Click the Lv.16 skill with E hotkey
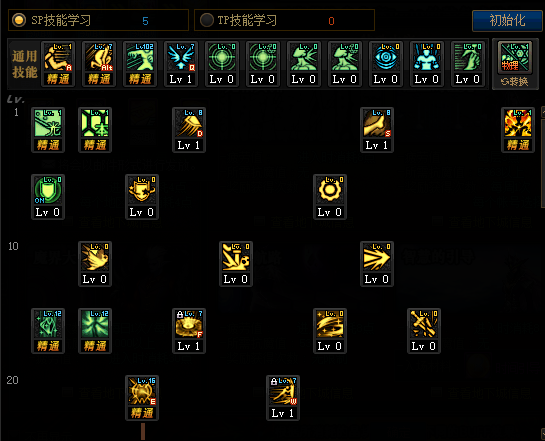545x441 pixels. [142, 398]
